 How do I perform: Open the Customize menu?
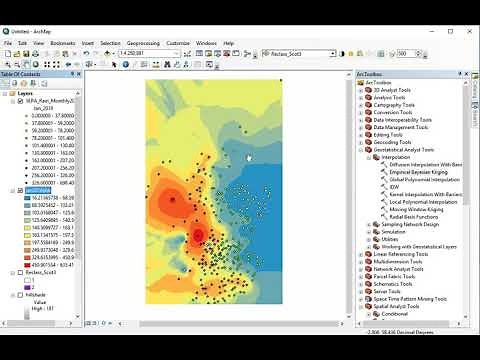tap(178, 43)
